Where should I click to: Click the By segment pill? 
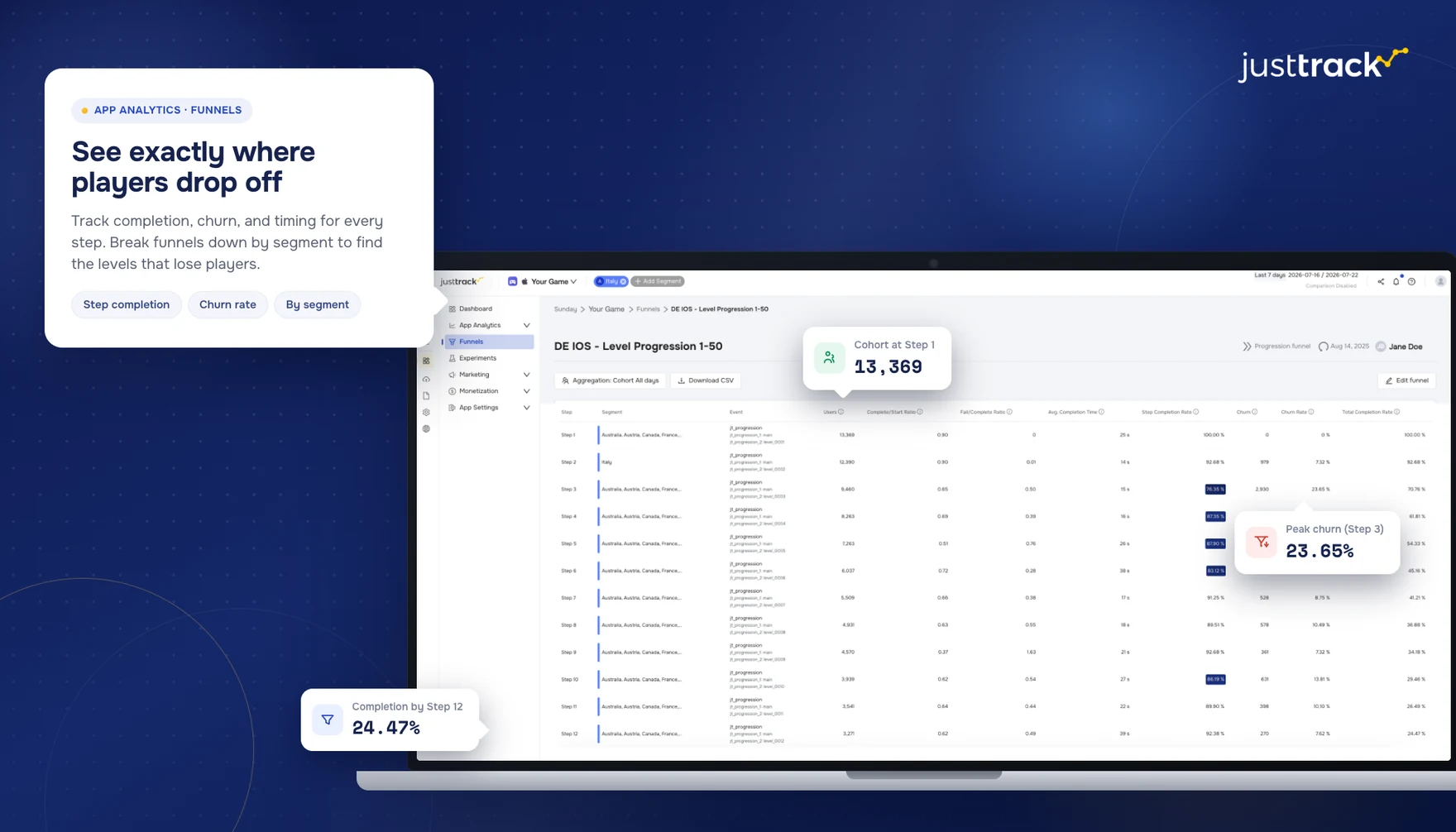point(317,304)
